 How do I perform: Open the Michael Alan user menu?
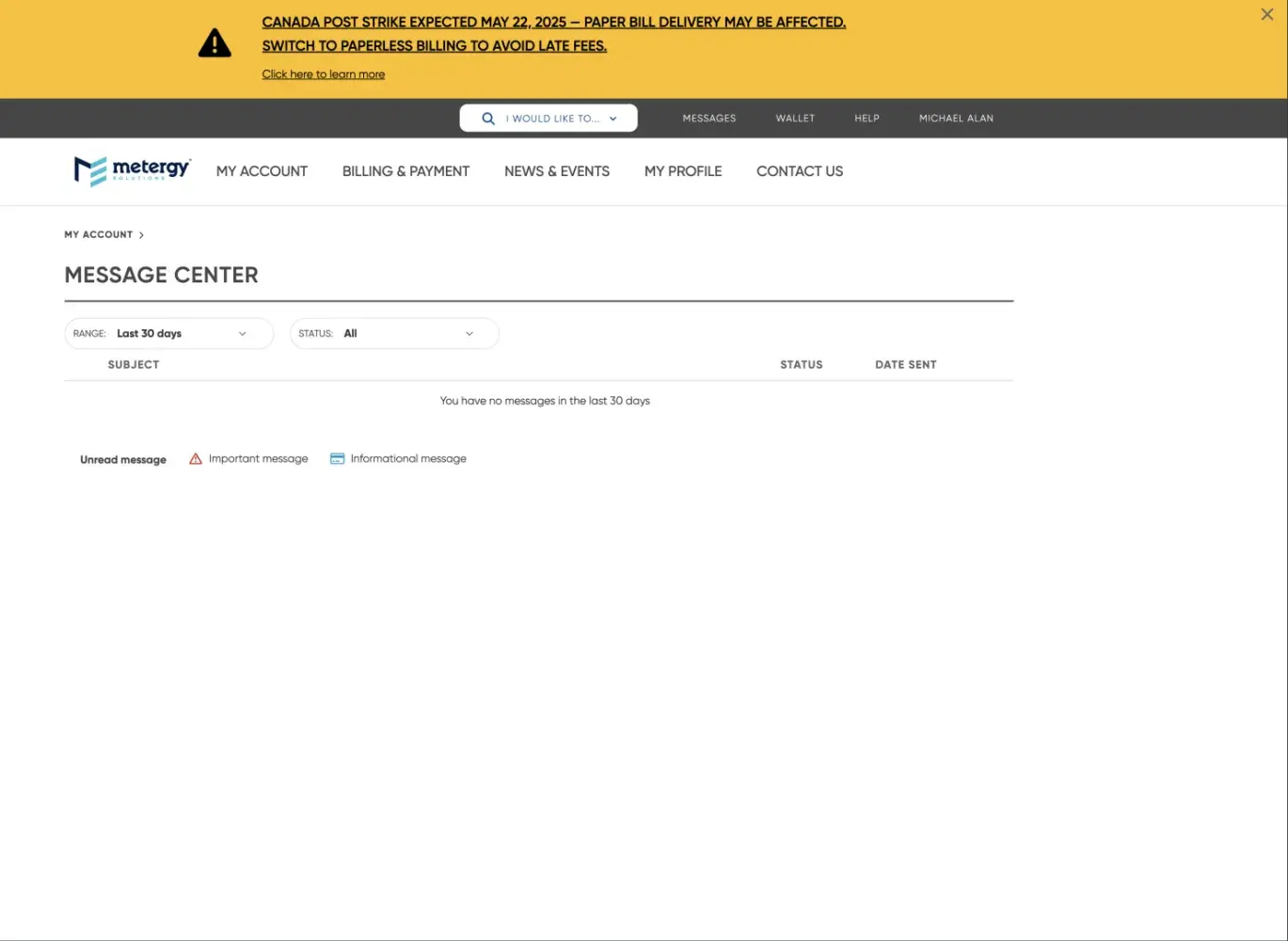pyautogui.click(x=956, y=119)
